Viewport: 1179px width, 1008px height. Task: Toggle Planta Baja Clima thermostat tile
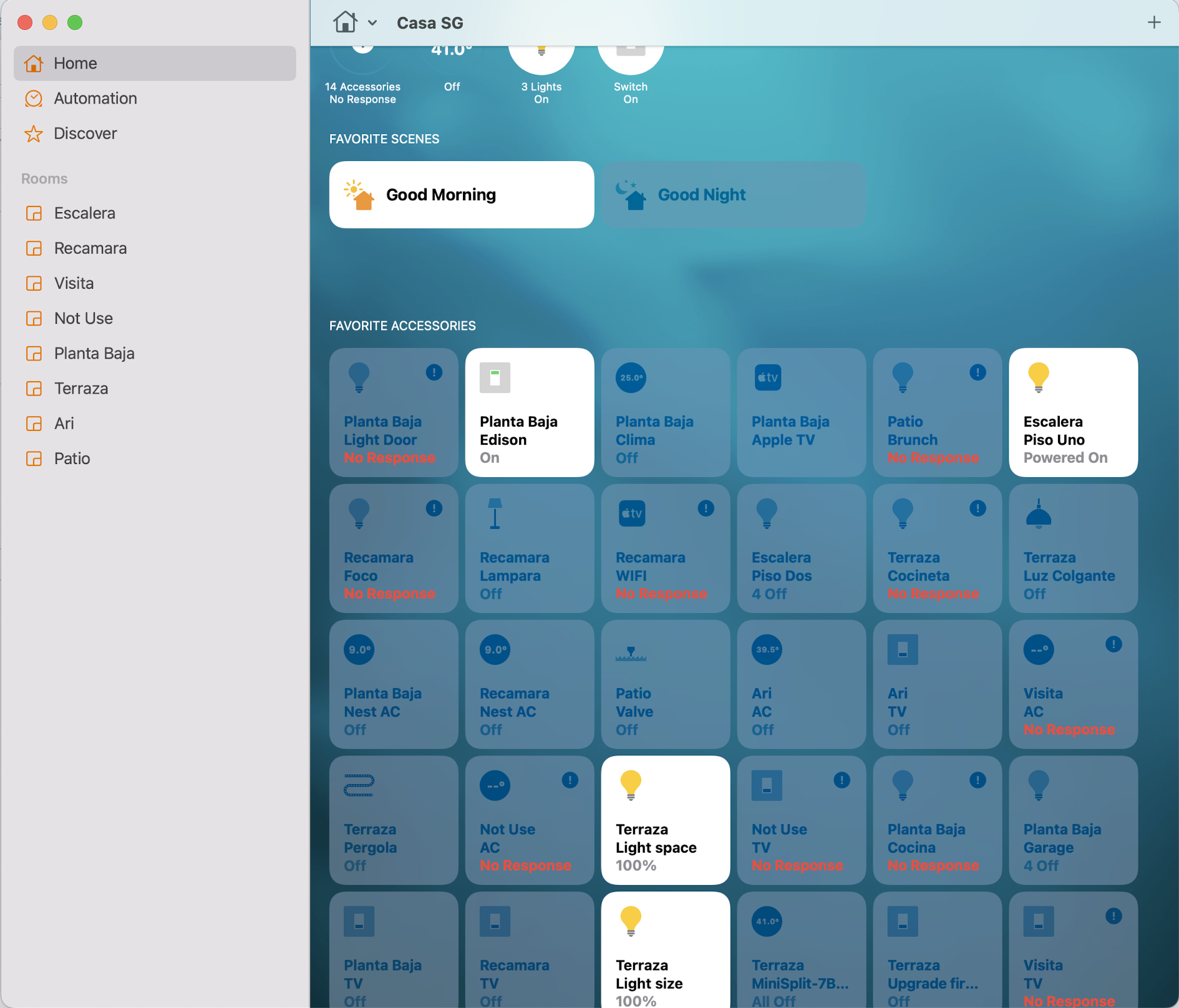666,412
